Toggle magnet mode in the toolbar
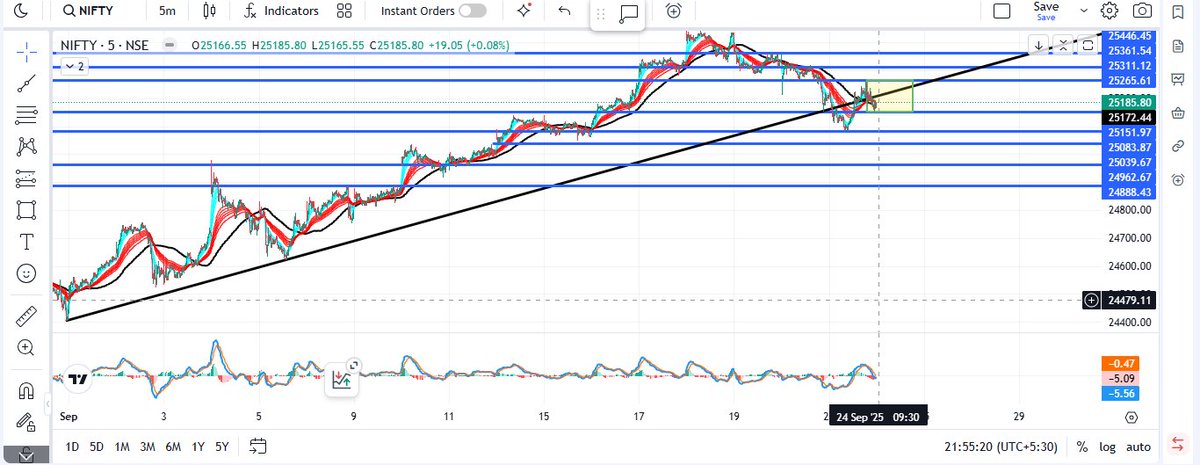1200x465 pixels. (26, 390)
